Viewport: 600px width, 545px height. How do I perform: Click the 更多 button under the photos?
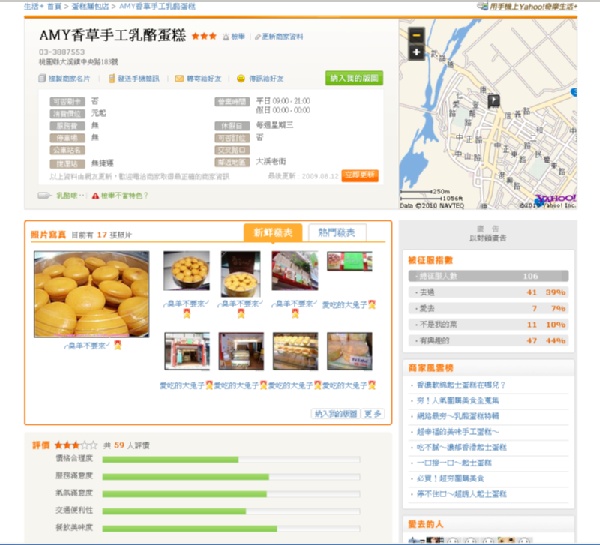(372, 414)
